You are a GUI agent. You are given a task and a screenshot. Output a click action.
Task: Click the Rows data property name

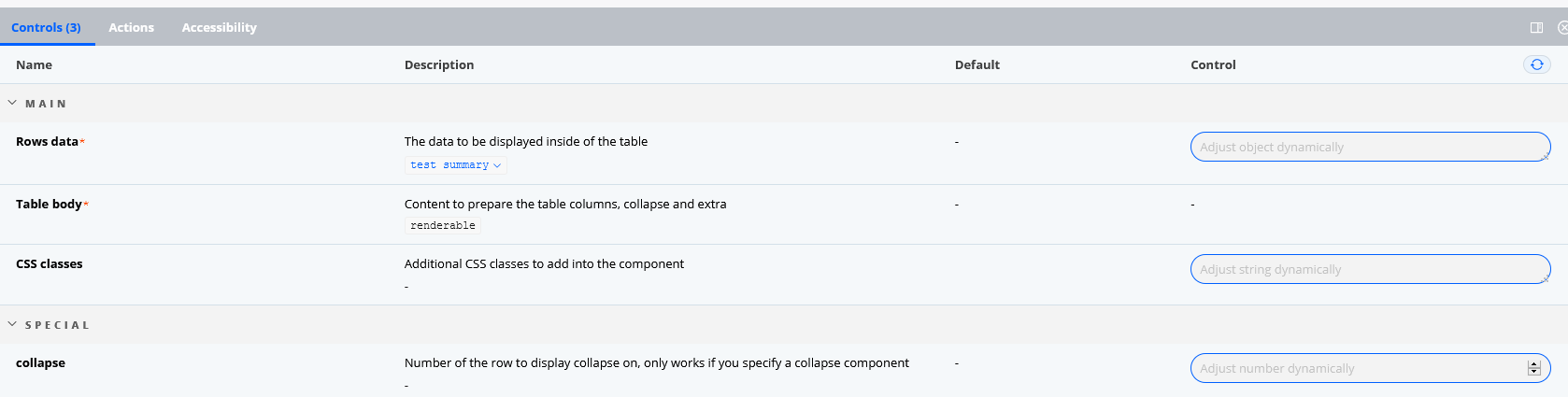coord(47,142)
